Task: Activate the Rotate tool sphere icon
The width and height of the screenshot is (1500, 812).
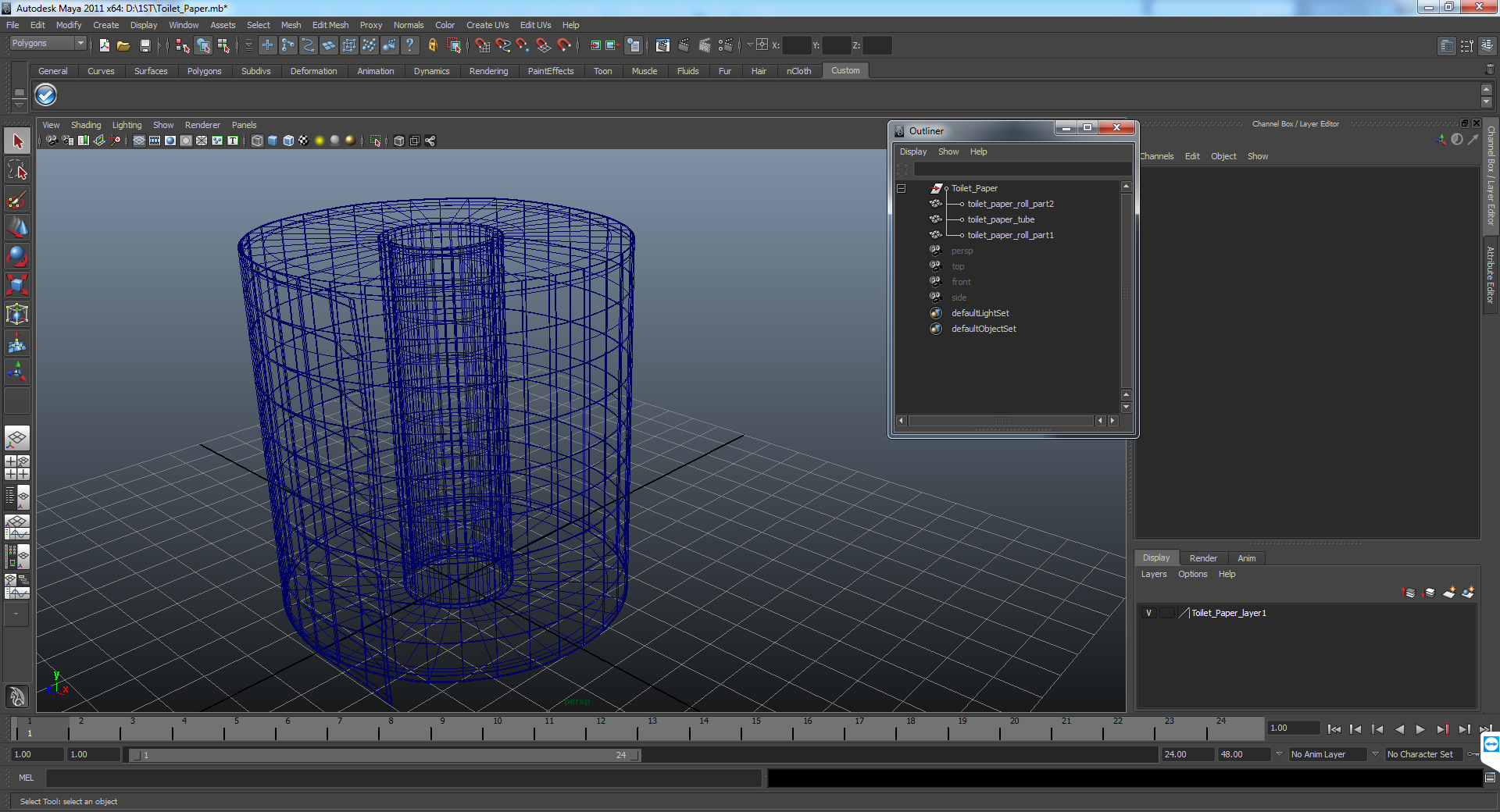Action: [x=17, y=256]
